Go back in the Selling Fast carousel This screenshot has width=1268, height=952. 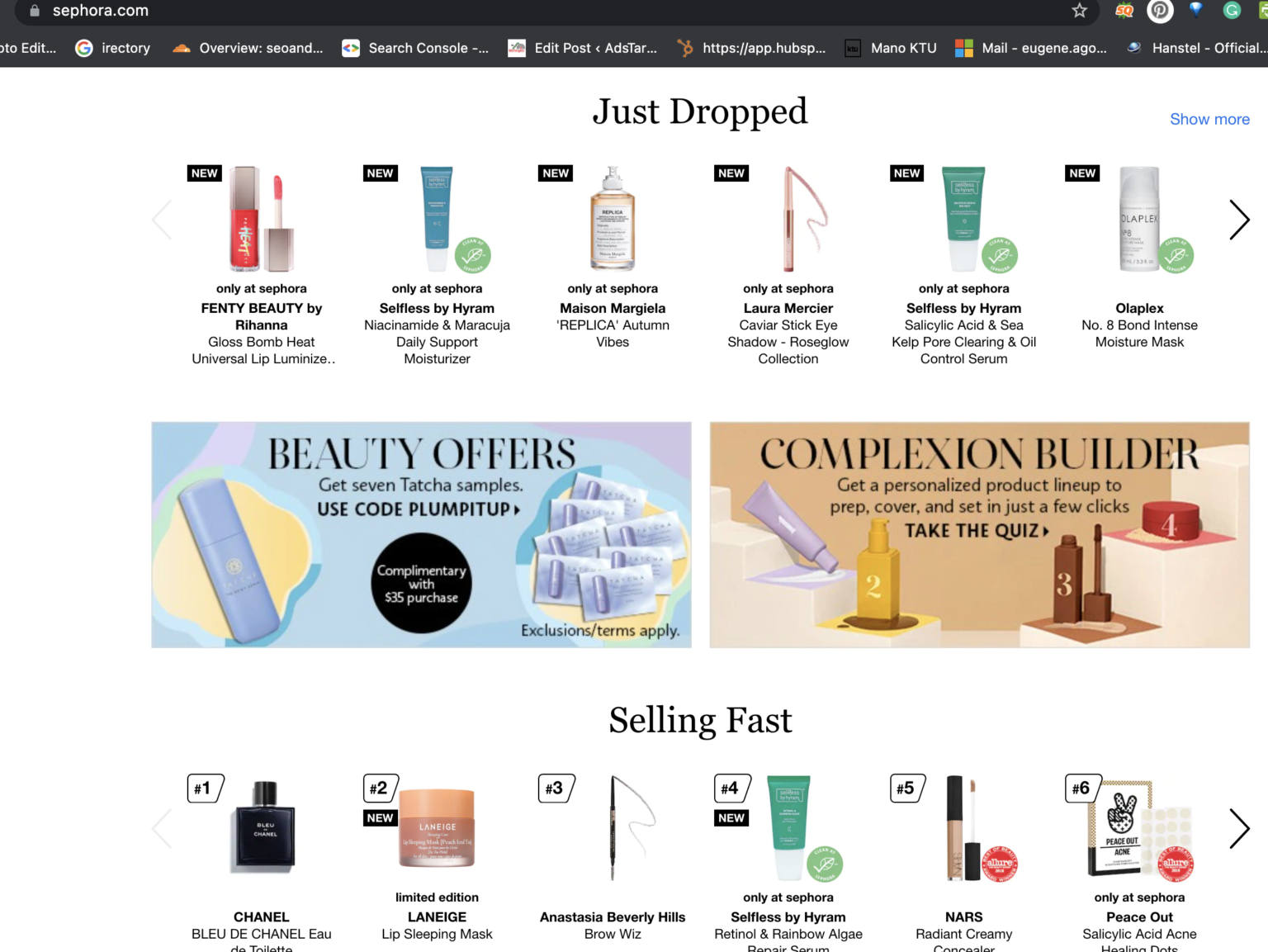point(162,828)
